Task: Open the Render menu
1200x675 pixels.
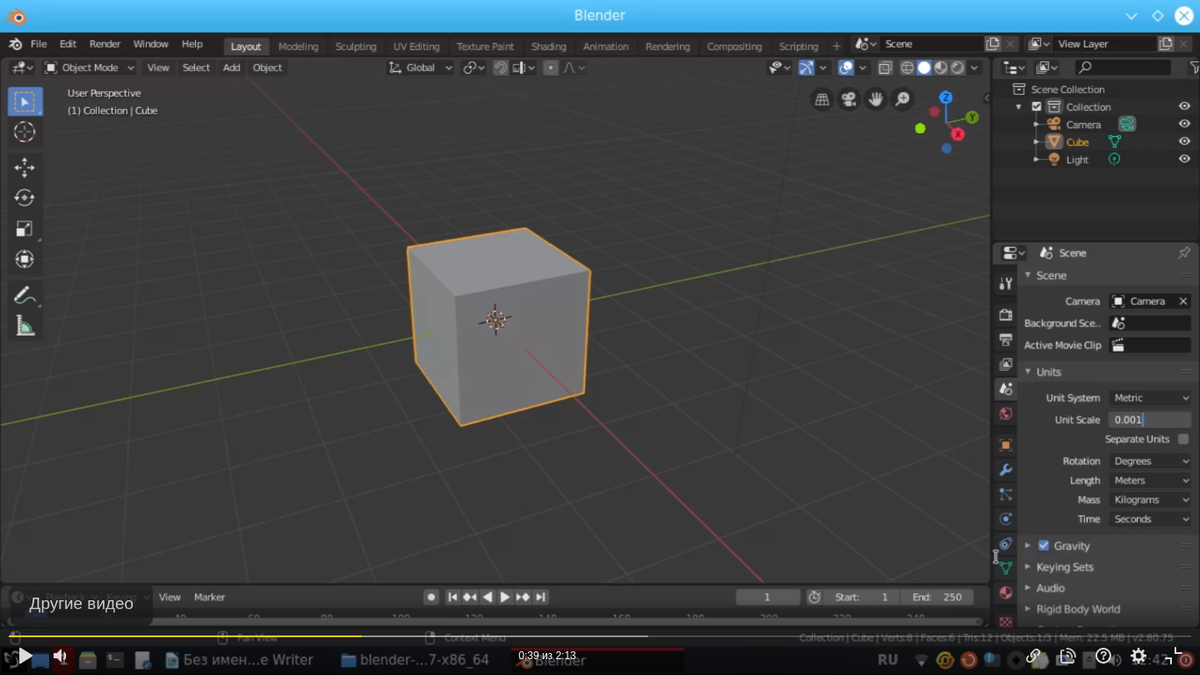Action: click(104, 44)
